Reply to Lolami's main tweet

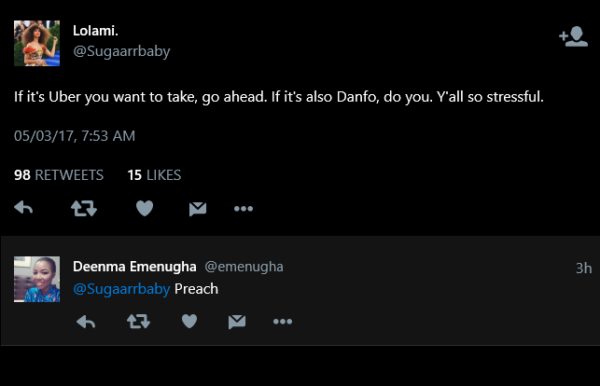pyautogui.click(x=24, y=208)
